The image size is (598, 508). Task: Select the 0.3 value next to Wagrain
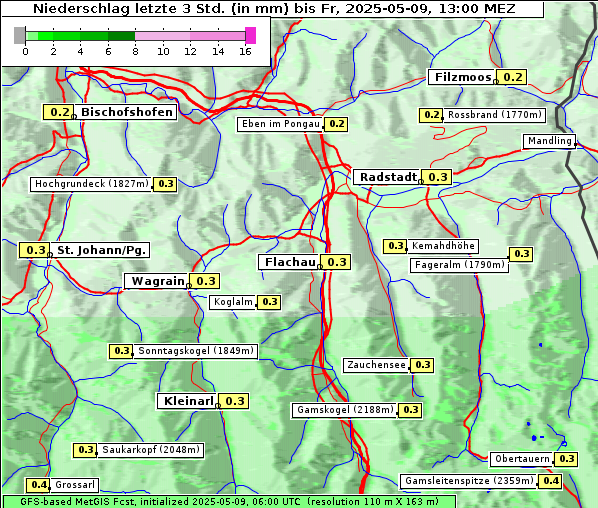205,281
